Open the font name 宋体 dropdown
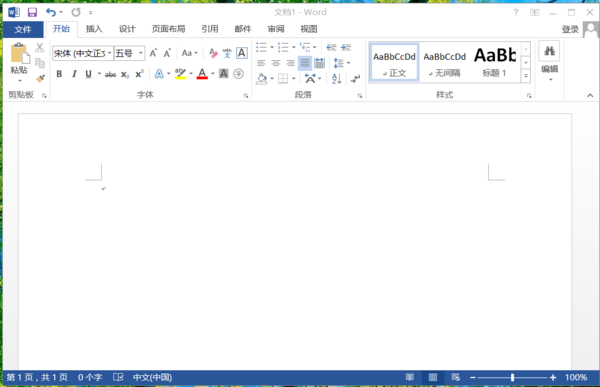The width and height of the screenshot is (600, 387). click(x=109, y=53)
